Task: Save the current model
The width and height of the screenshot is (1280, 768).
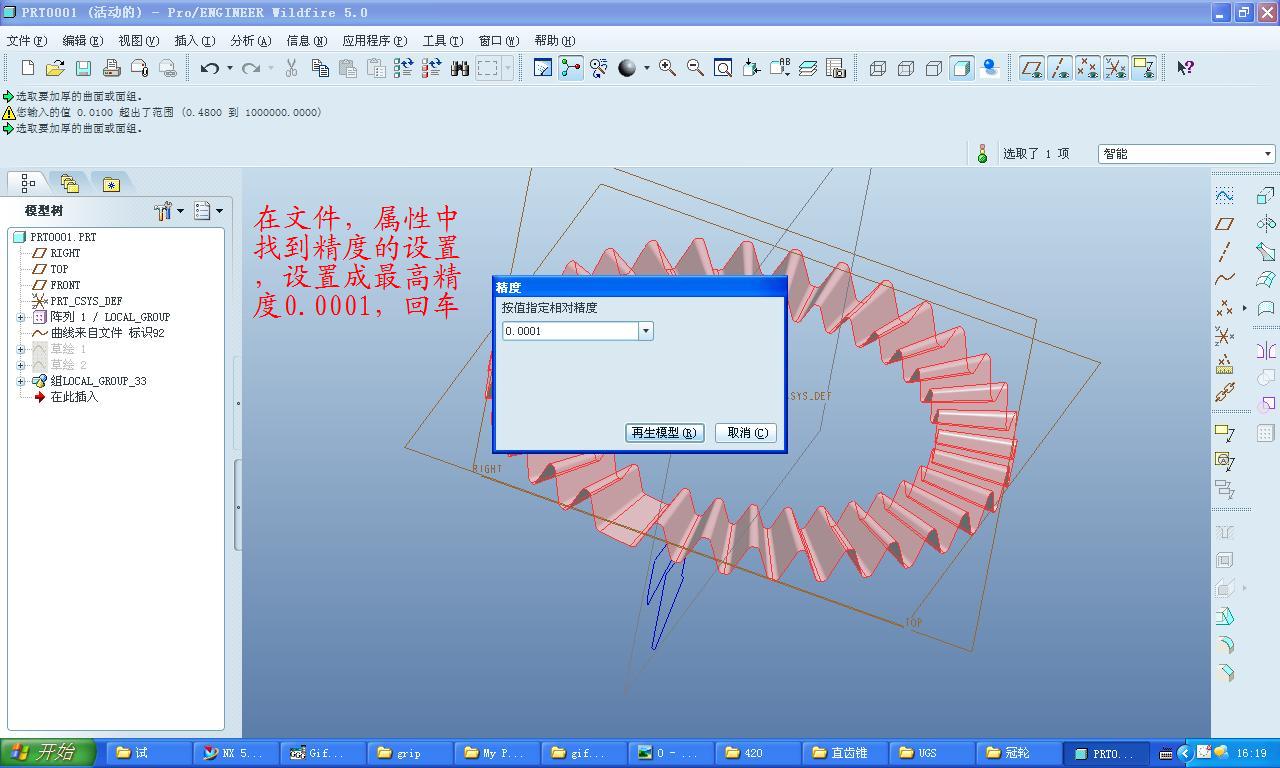Action: point(83,68)
